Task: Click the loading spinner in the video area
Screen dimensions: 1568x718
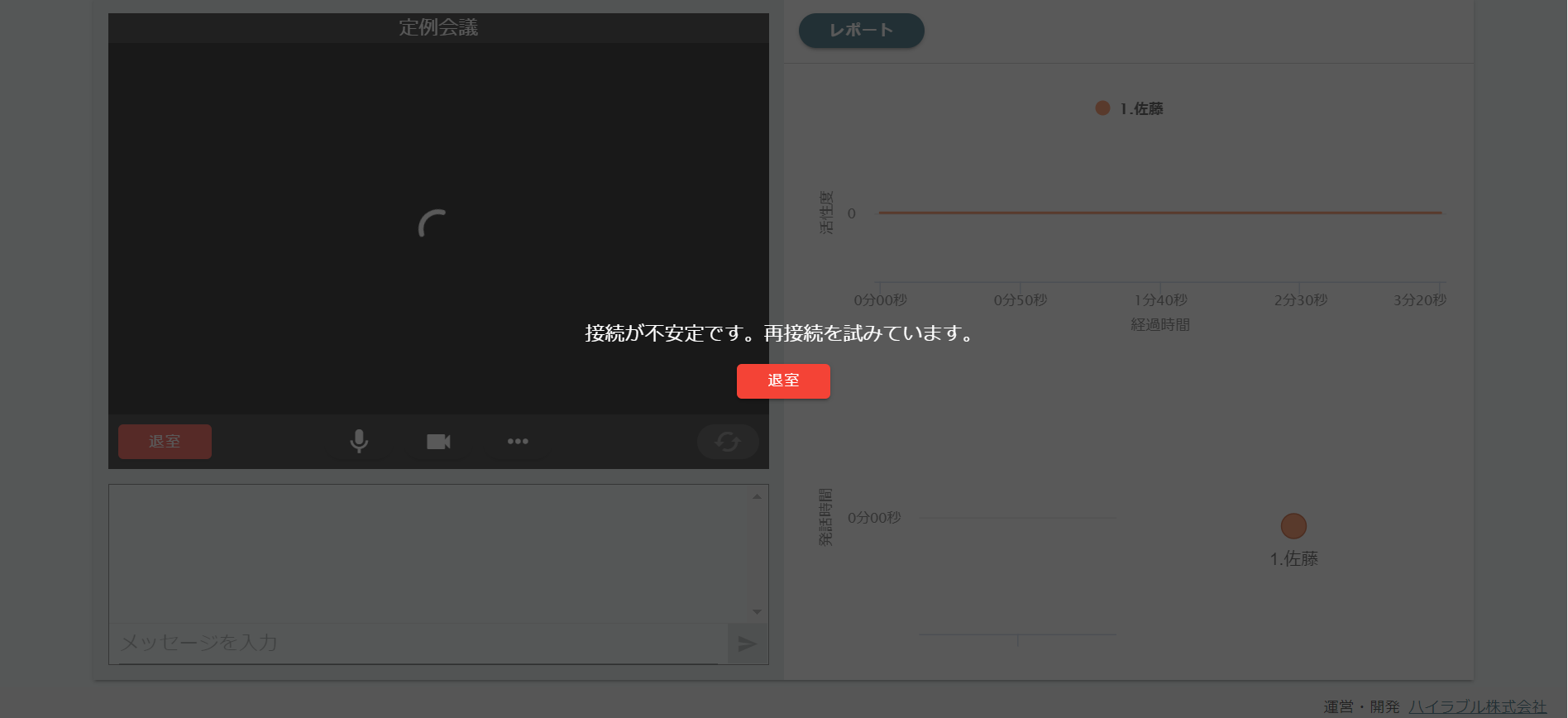Action: pyautogui.click(x=433, y=224)
